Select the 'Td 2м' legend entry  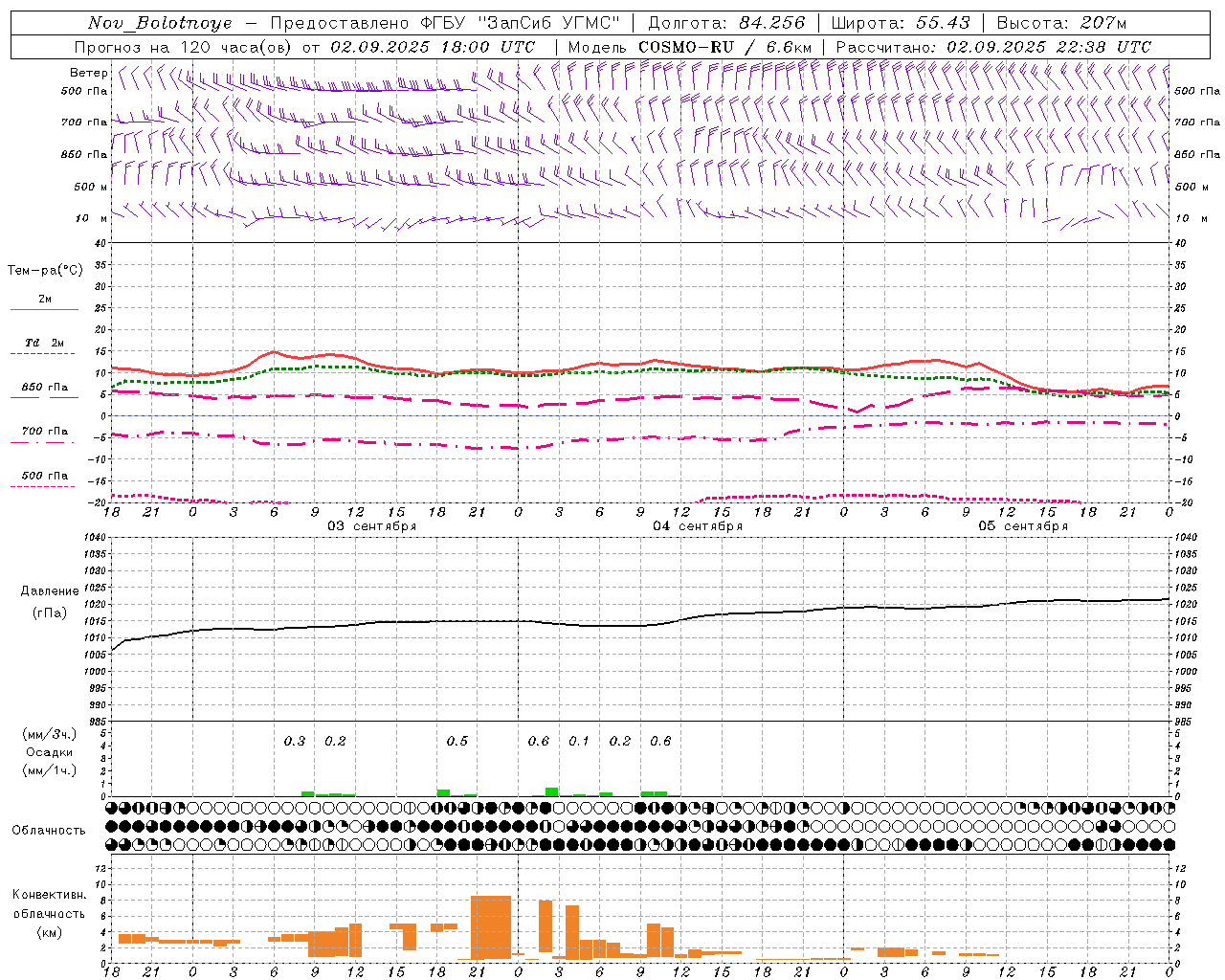[x=44, y=343]
